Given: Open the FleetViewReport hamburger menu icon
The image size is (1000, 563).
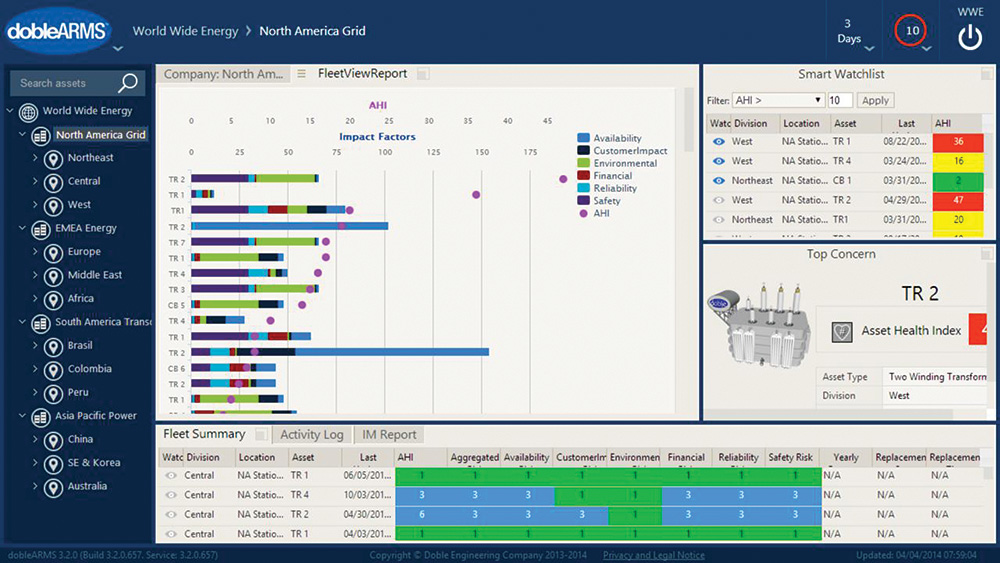Looking at the screenshot, I should (302, 74).
